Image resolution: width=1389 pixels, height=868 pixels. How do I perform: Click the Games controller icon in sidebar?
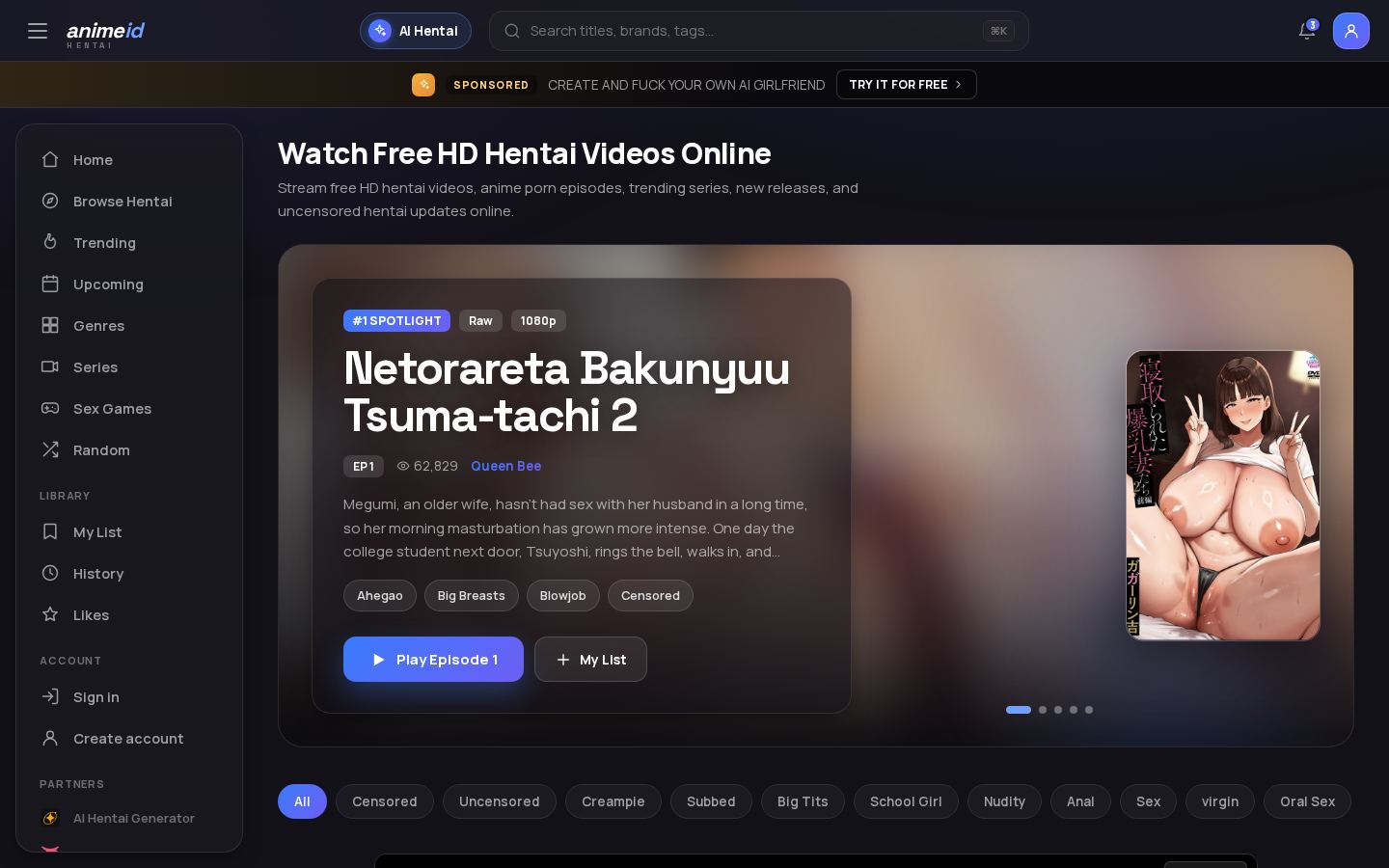click(50, 408)
